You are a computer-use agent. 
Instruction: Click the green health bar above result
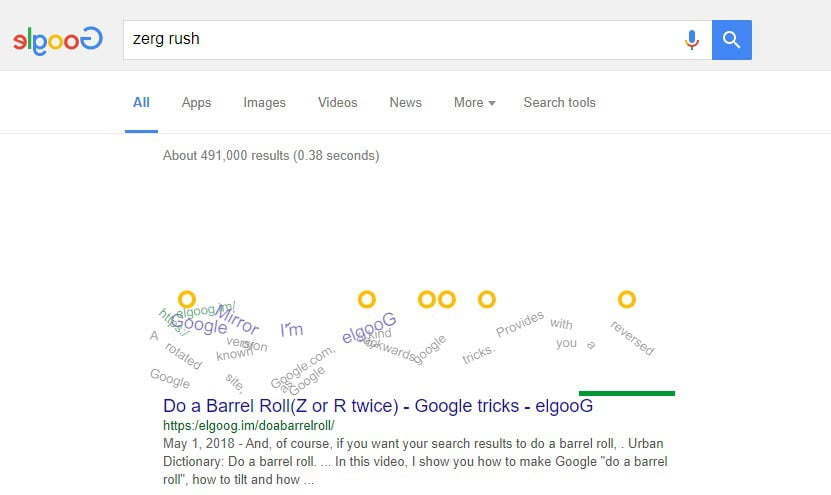627,393
